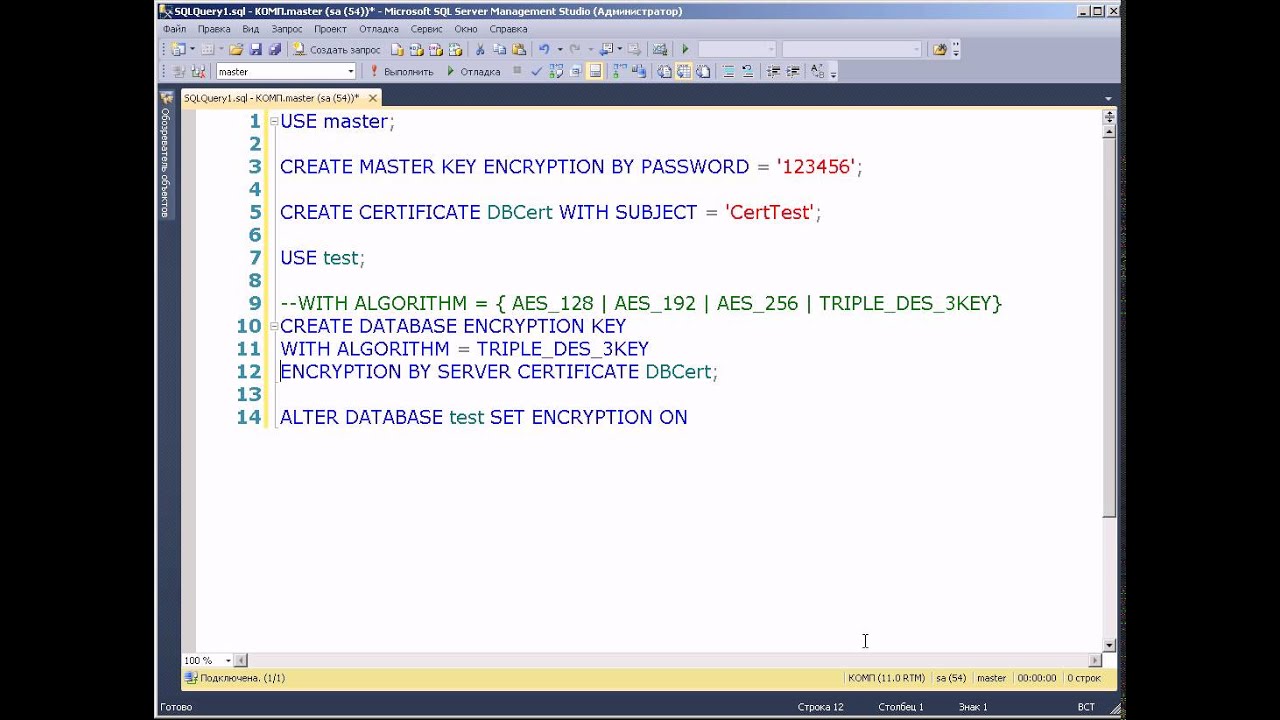This screenshot has height=720, width=1280.
Task: Click the 'CertTest' string on line 5
Action: pyautogui.click(x=770, y=212)
